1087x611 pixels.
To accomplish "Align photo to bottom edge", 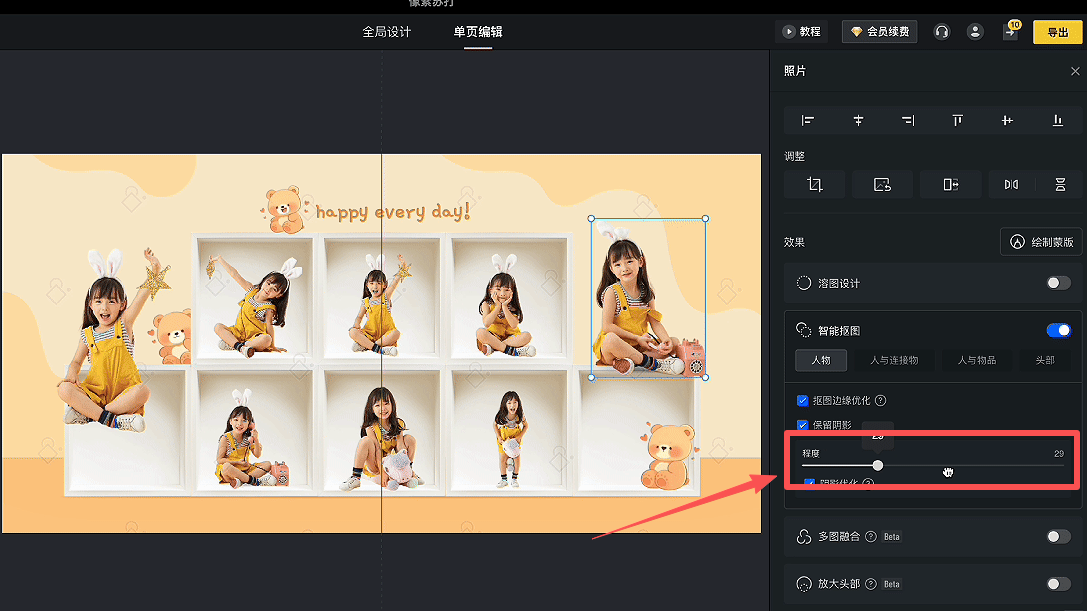I will pos(1057,120).
